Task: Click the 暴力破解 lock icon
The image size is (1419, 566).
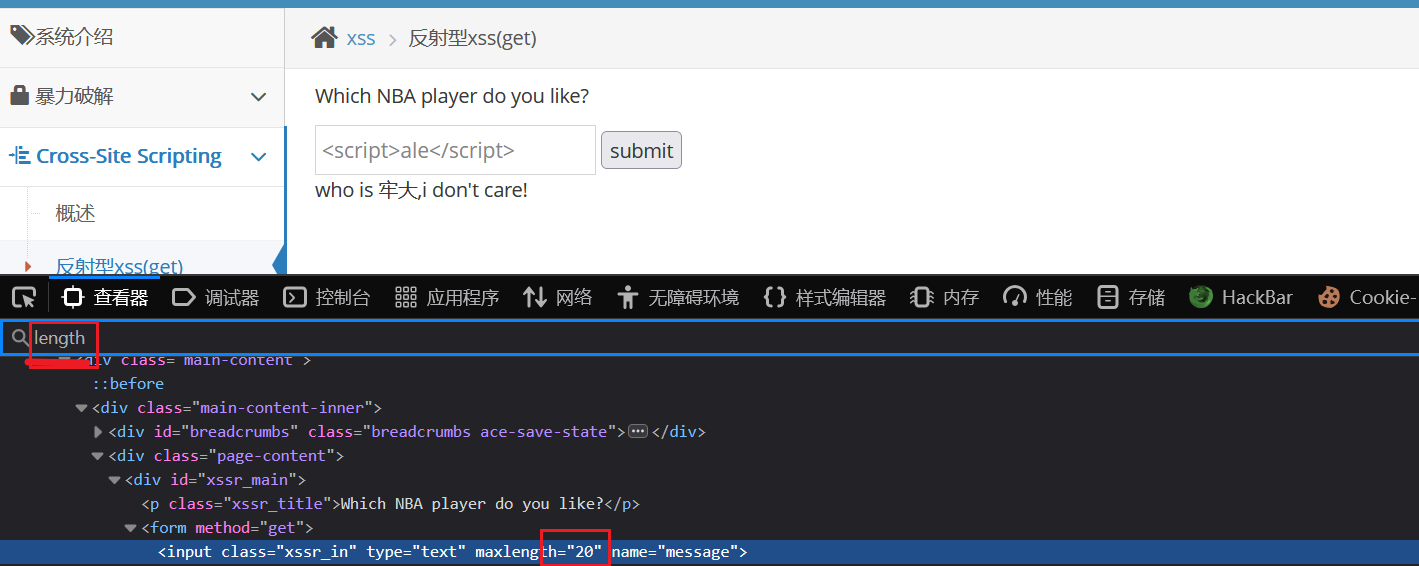Action: 19,96
